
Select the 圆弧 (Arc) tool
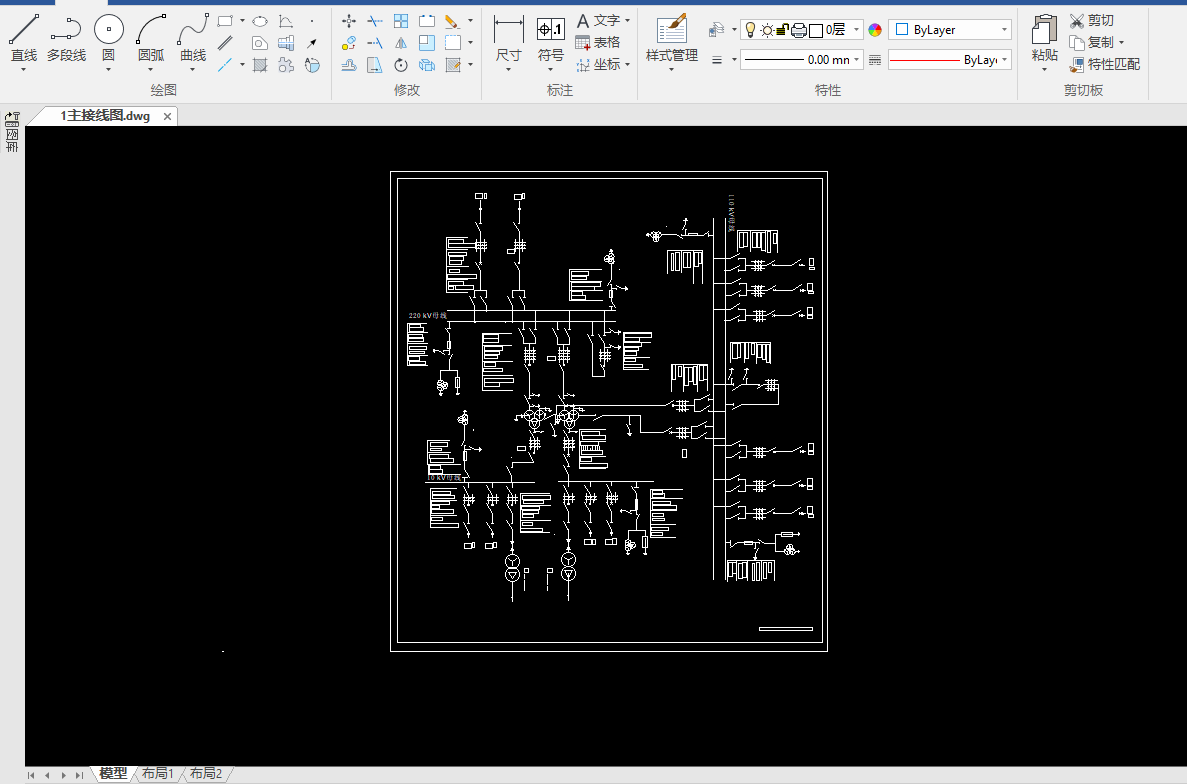(x=151, y=36)
